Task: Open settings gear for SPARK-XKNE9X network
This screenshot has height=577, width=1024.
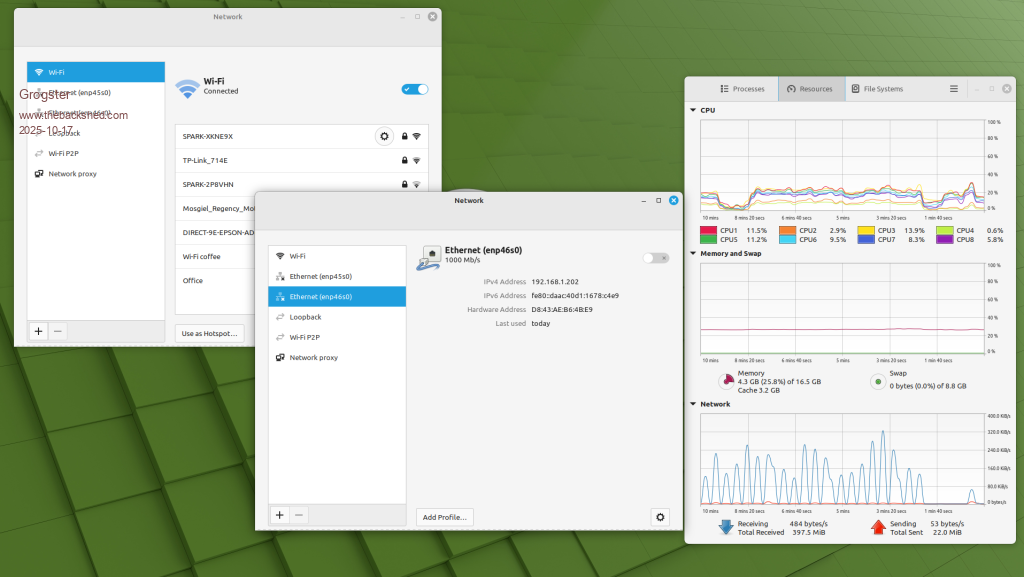Action: (x=384, y=136)
